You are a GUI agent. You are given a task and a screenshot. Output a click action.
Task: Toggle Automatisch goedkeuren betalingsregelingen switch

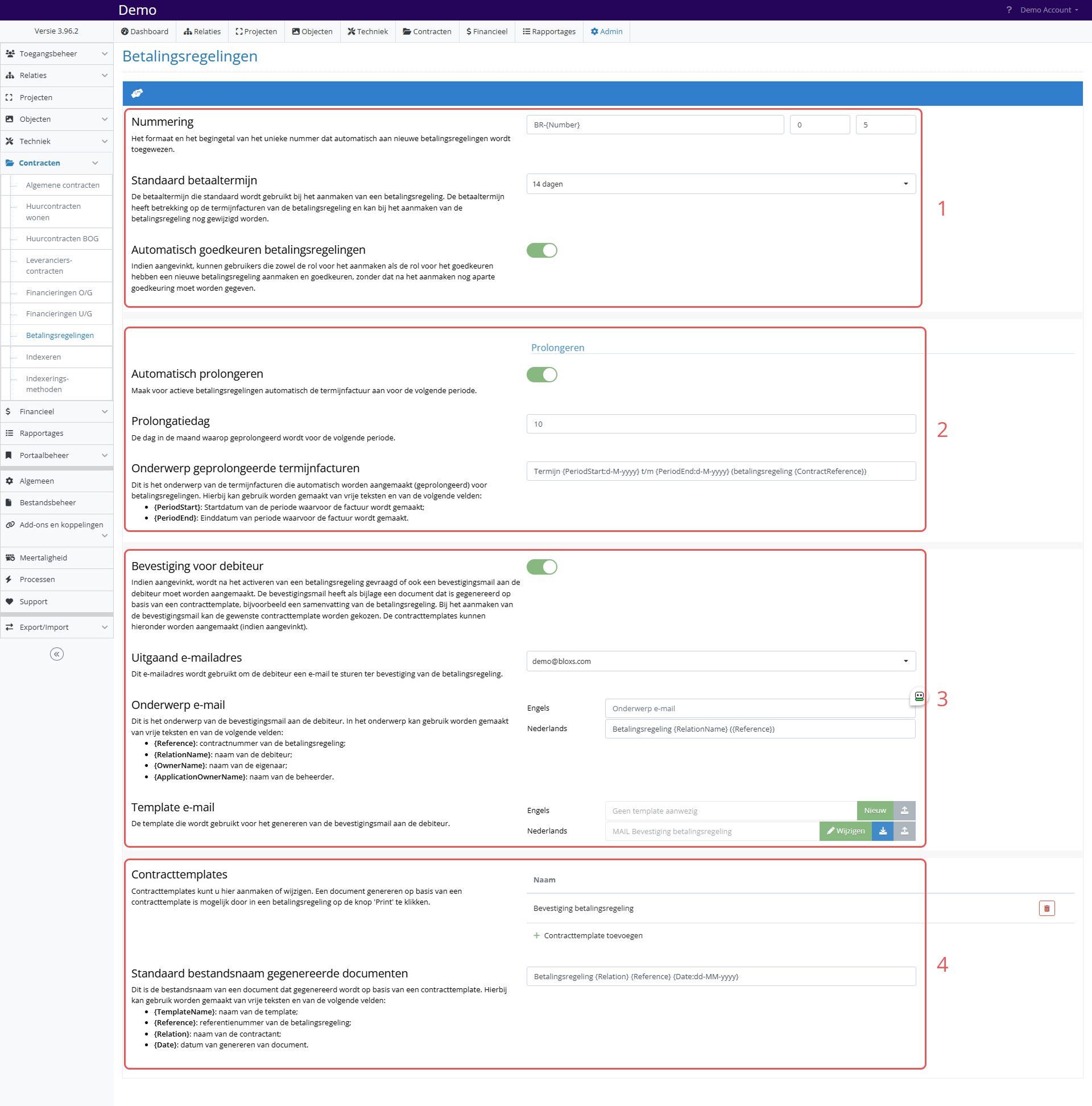click(541, 250)
